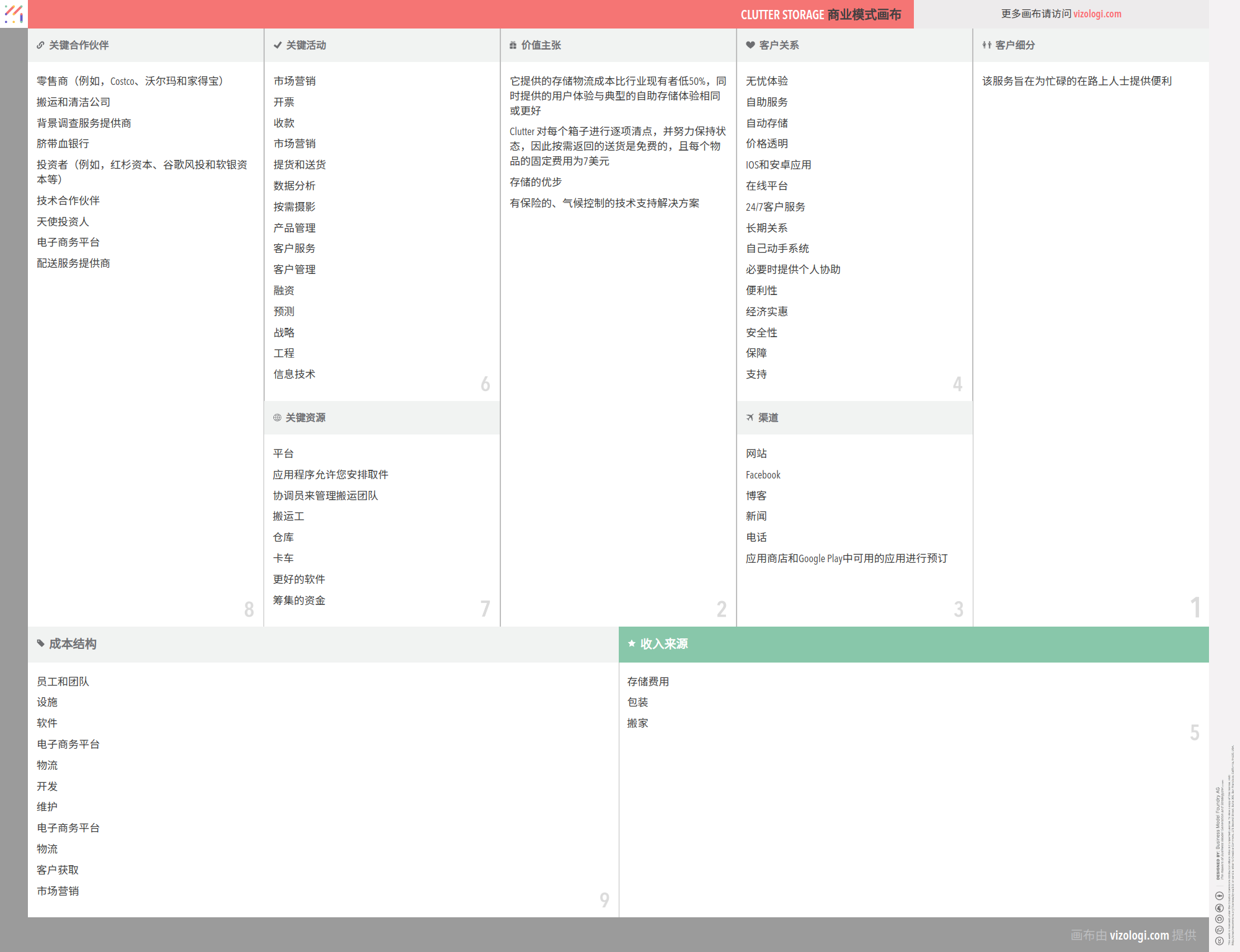1240x952 pixels.
Task: Open the vizologi.com link in header
Action: click(x=1097, y=14)
